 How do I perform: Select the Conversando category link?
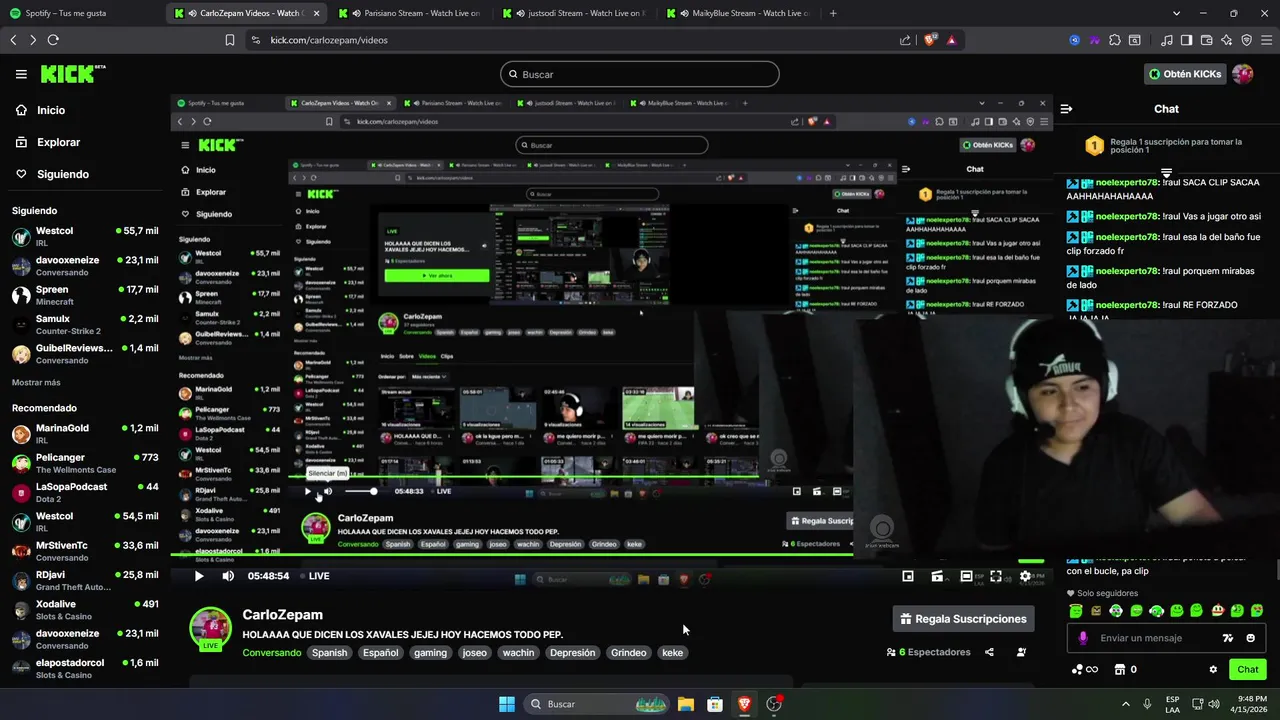coord(271,652)
